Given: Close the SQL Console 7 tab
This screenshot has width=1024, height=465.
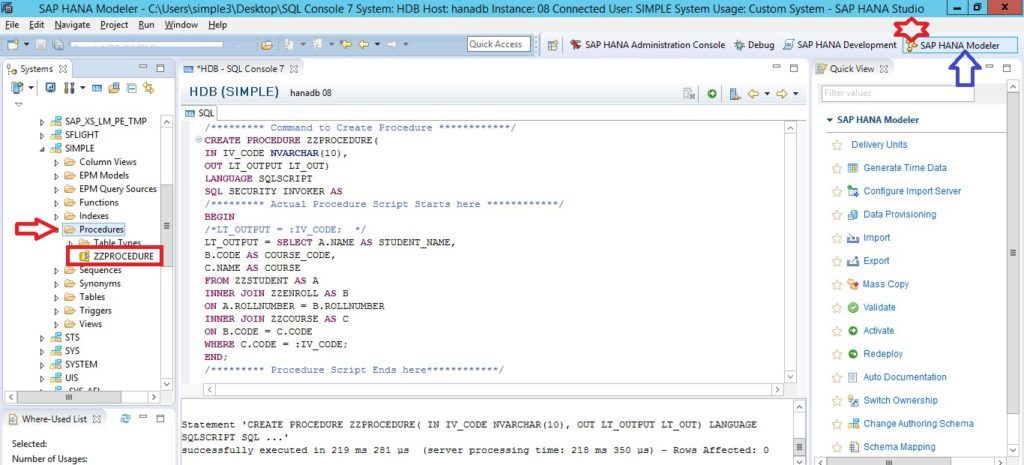Looking at the screenshot, I should click(294, 69).
